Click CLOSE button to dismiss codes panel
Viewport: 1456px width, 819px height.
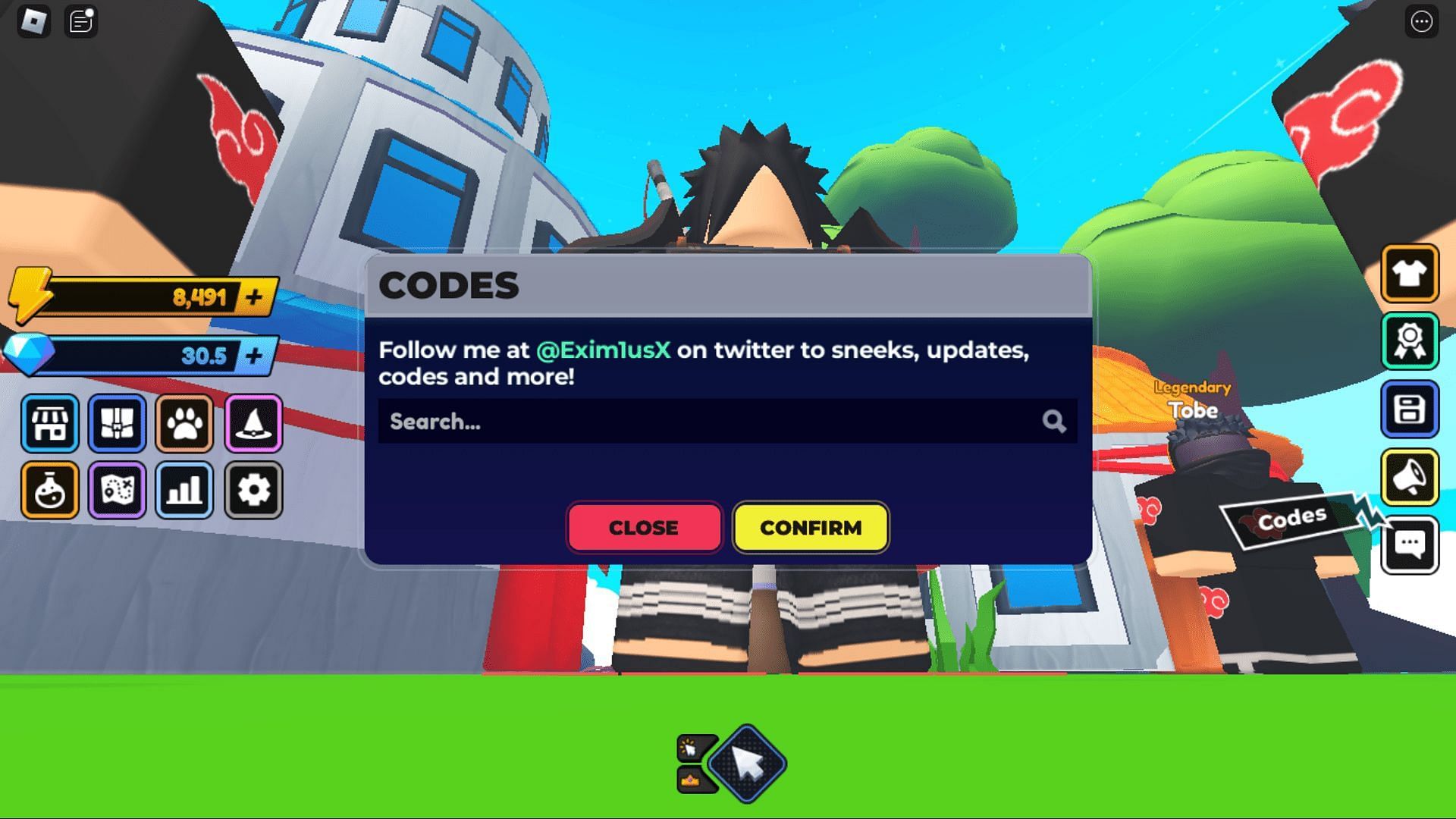pyautogui.click(x=645, y=528)
